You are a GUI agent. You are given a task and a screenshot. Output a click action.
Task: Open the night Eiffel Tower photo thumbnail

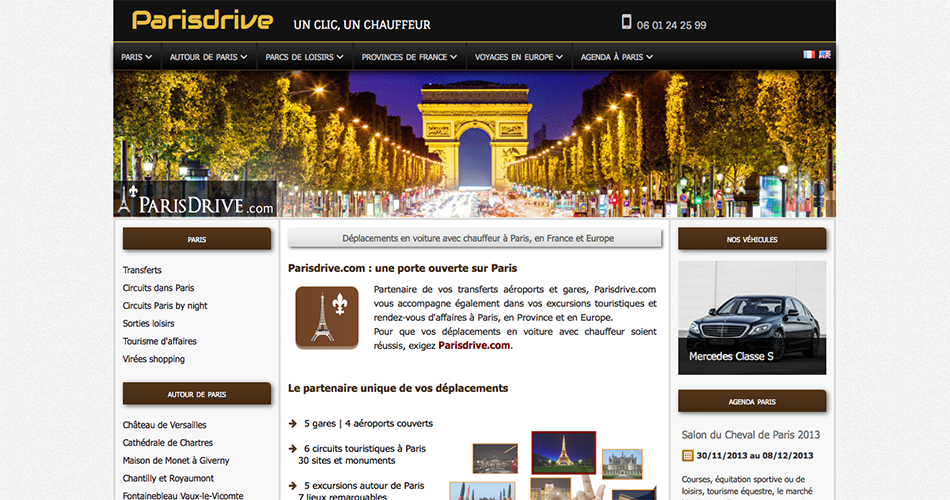click(563, 452)
